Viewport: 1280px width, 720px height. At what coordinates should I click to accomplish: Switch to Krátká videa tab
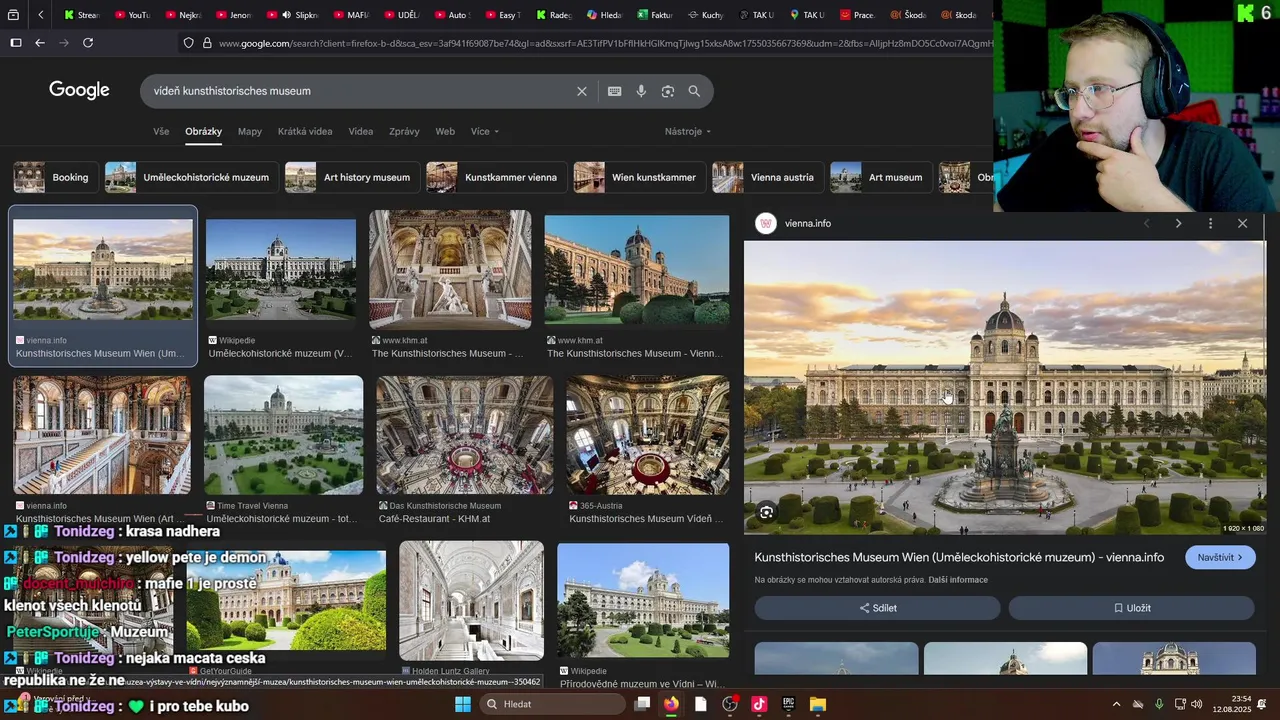click(x=305, y=132)
